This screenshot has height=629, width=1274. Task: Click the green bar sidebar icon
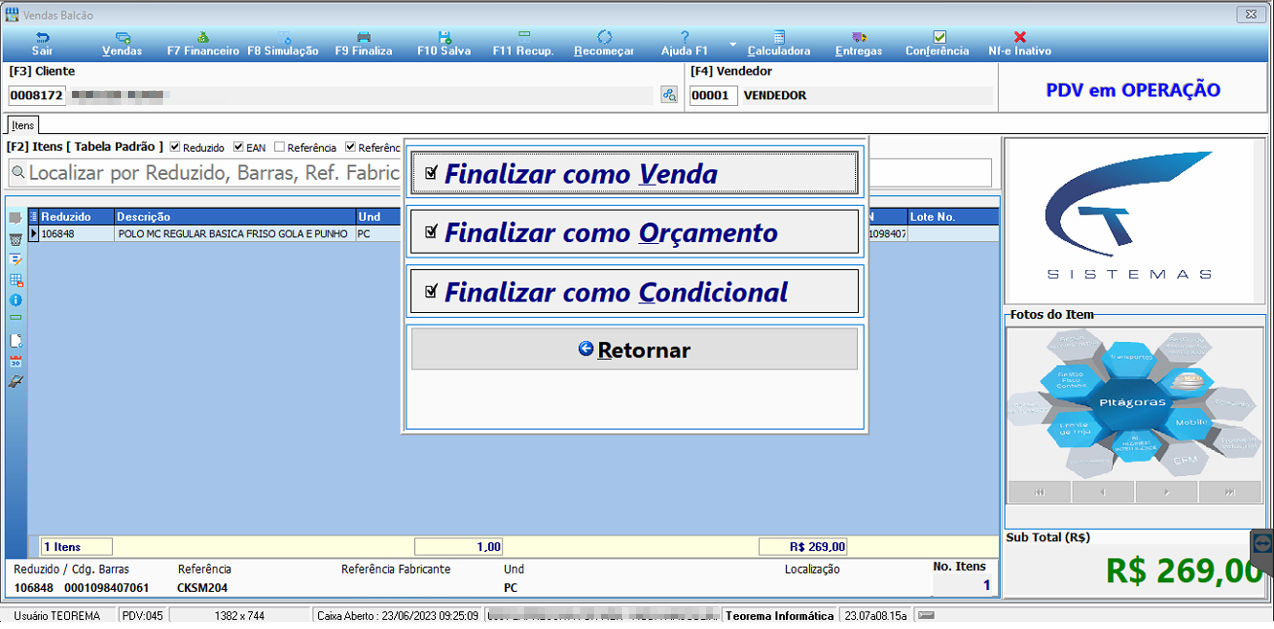click(x=15, y=317)
